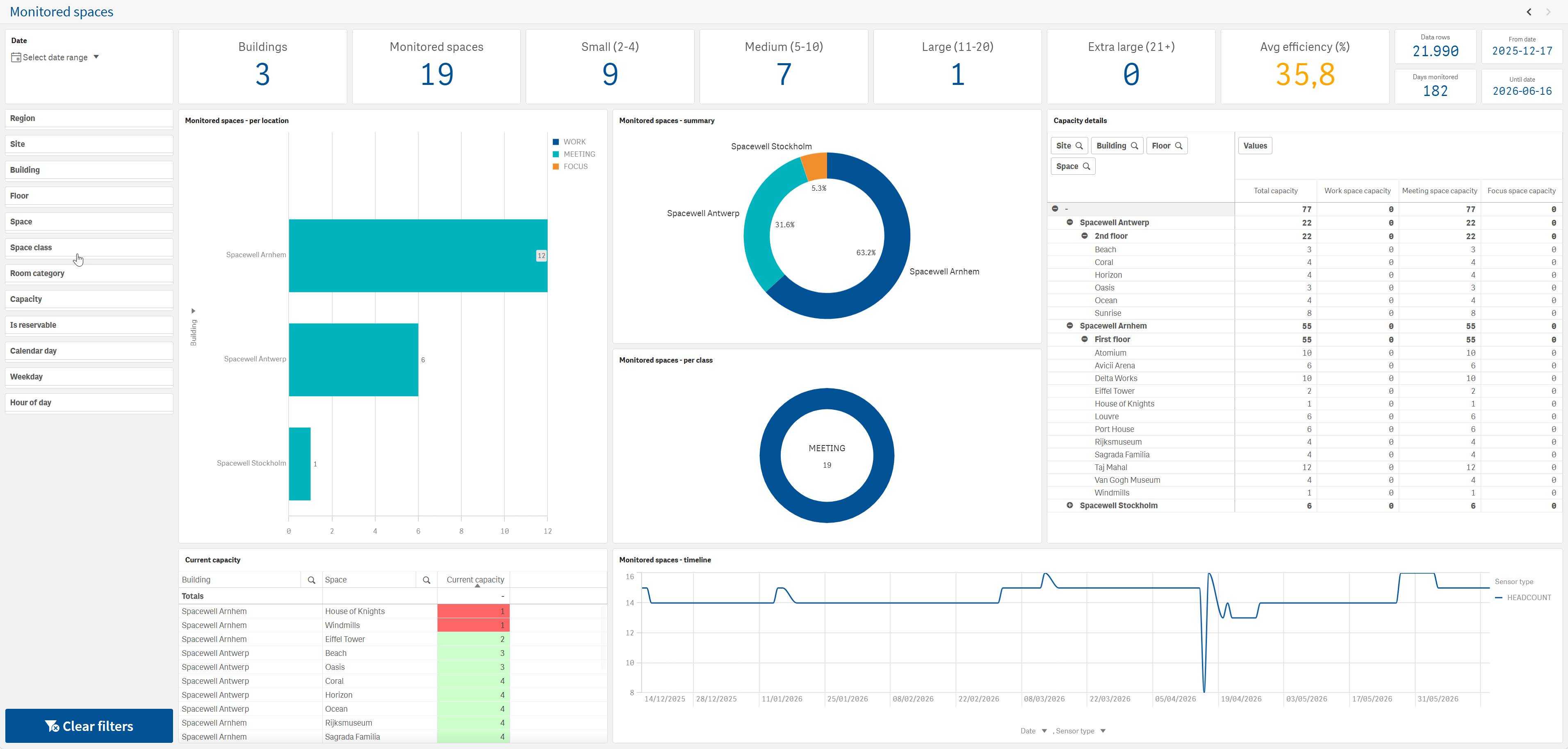Select the Taj Mahal row in pivot
Image resolution: width=1568 pixels, height=749 pixels.
1304,467
